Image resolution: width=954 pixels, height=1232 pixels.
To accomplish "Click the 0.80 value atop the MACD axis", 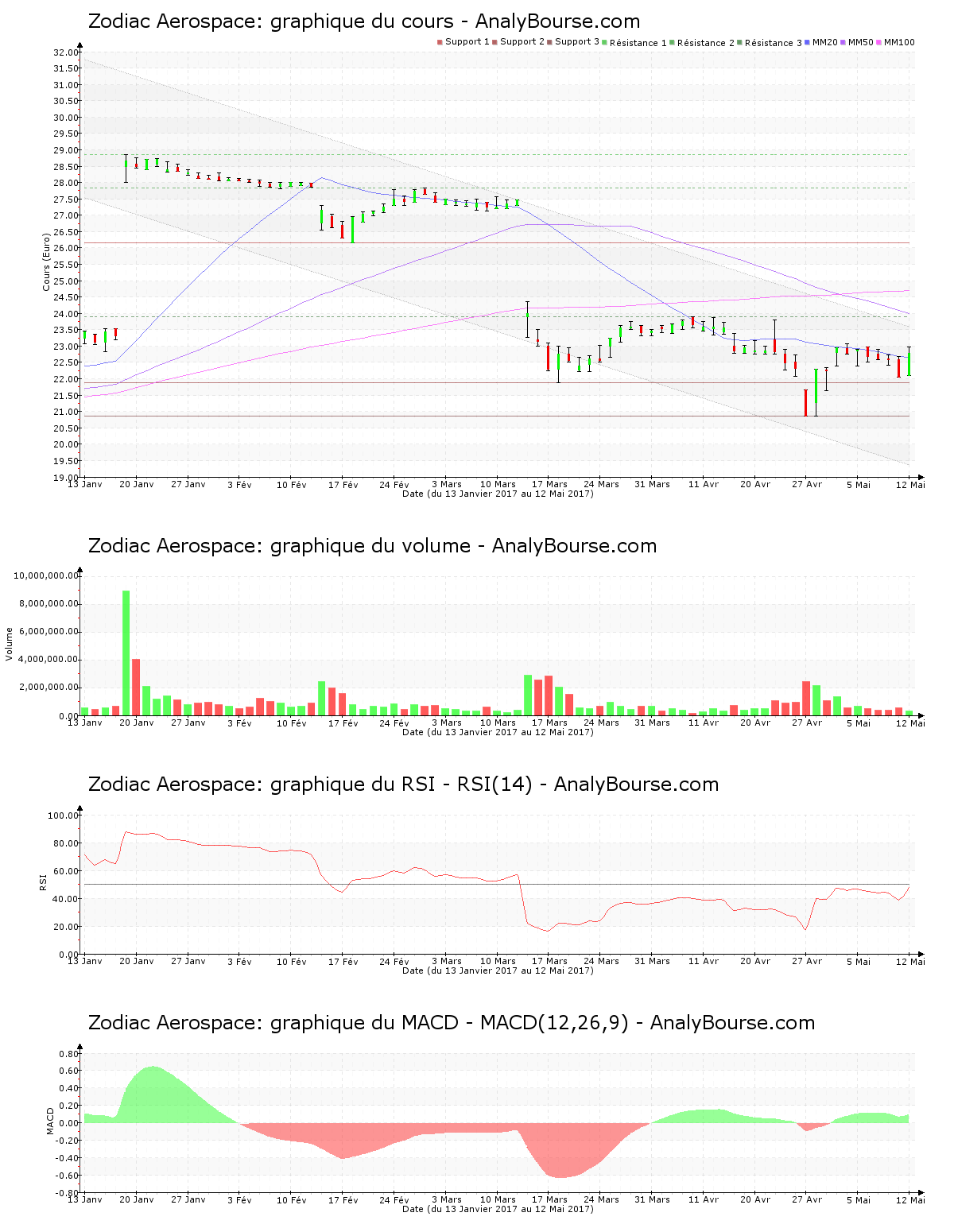I will click(x=69, y=1054).
